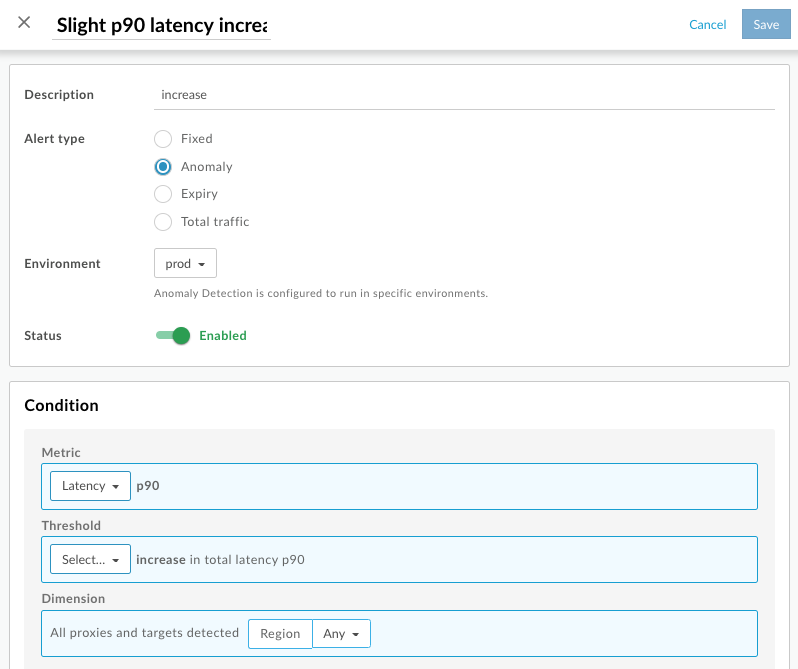Close the alert editor with the X icon
This screenshot has width=798, height=669.
pyautogui.click(x=24, y=23)
